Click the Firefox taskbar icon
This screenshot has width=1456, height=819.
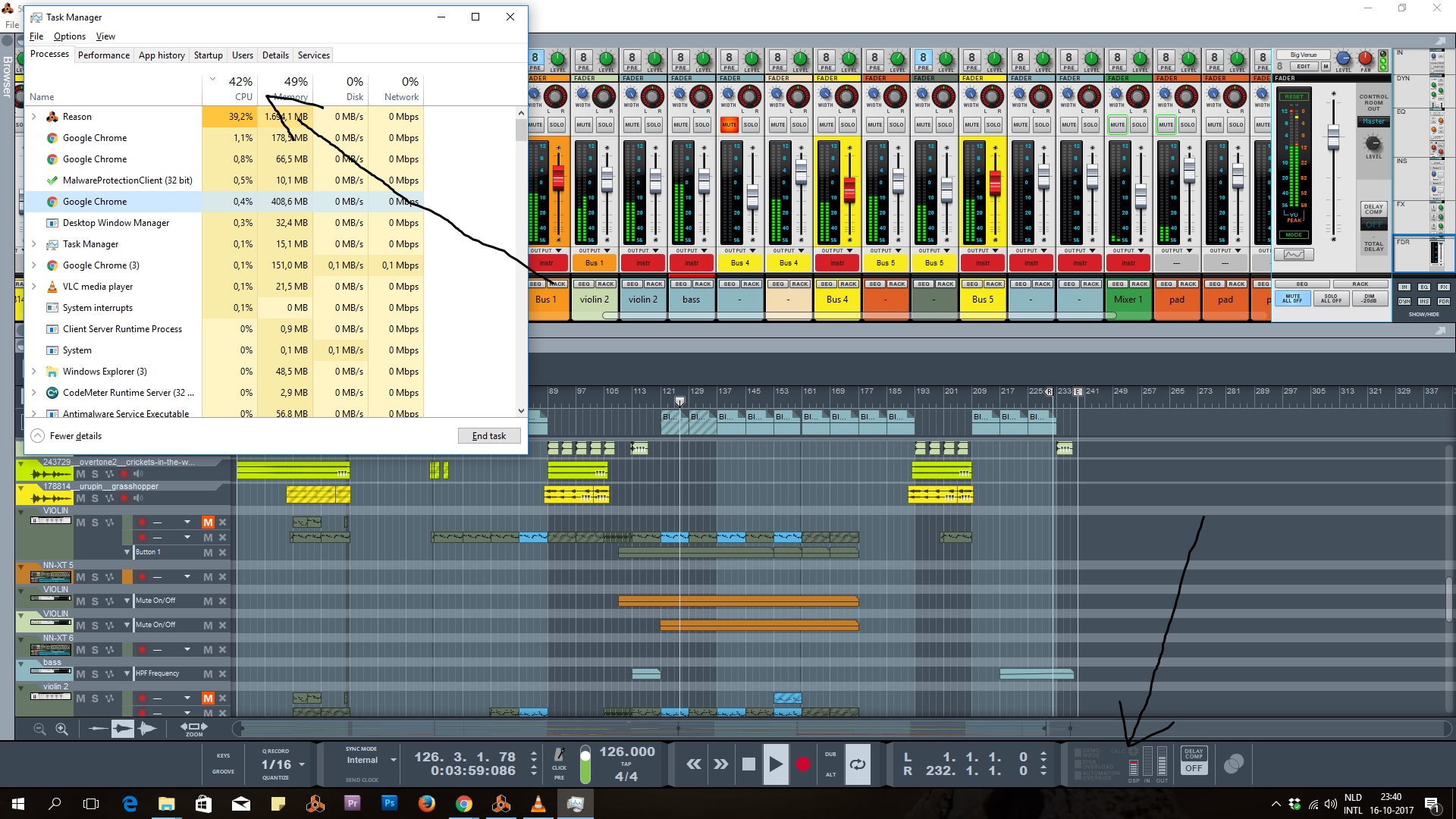[426, 803]
